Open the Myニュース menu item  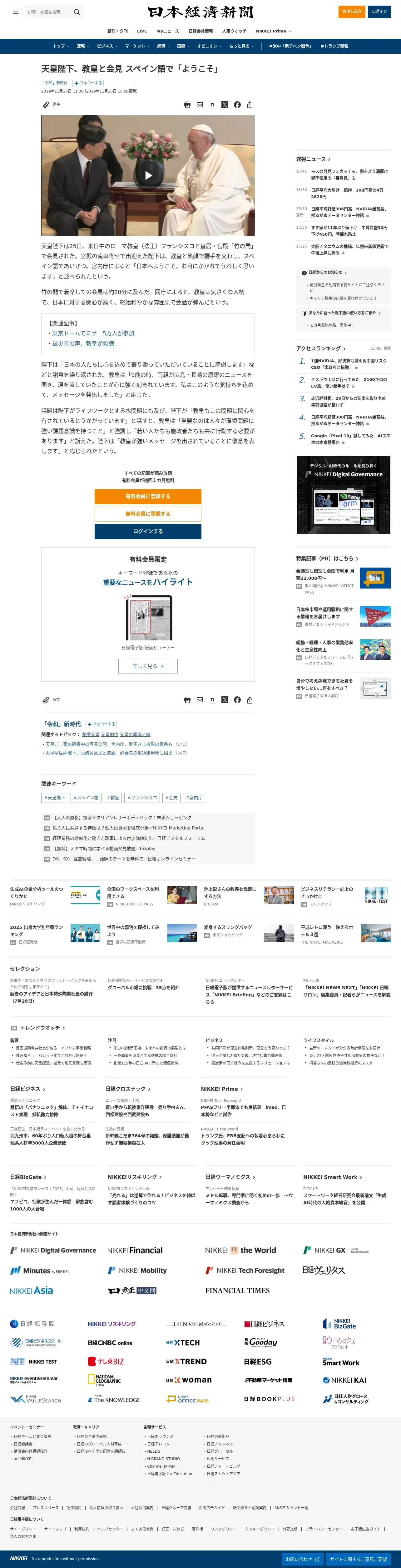click(167, 31)
